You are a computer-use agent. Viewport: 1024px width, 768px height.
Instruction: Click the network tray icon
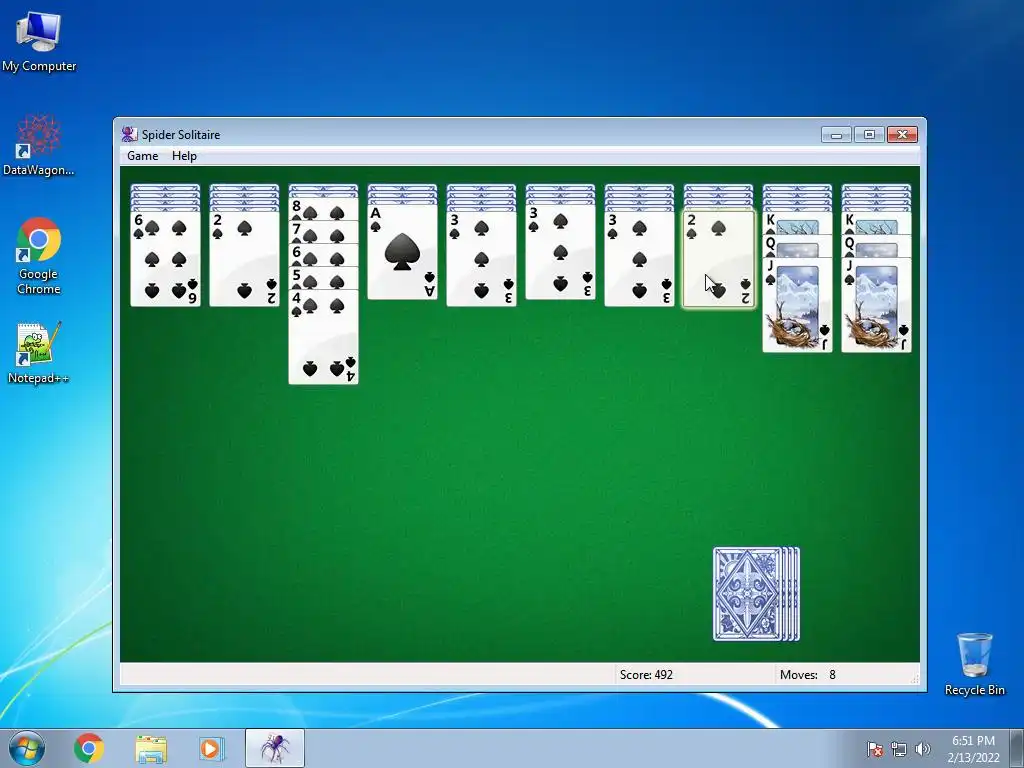point(899,748)
